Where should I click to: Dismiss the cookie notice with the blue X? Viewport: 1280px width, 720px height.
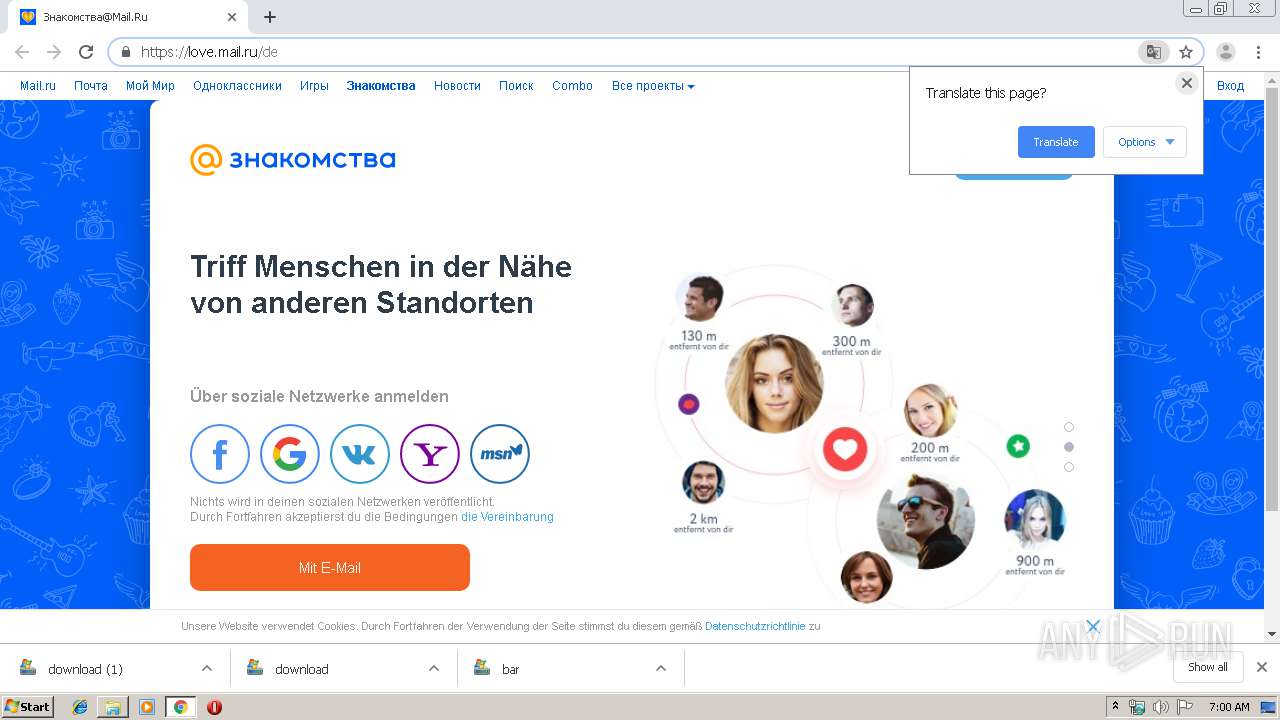1093,627
